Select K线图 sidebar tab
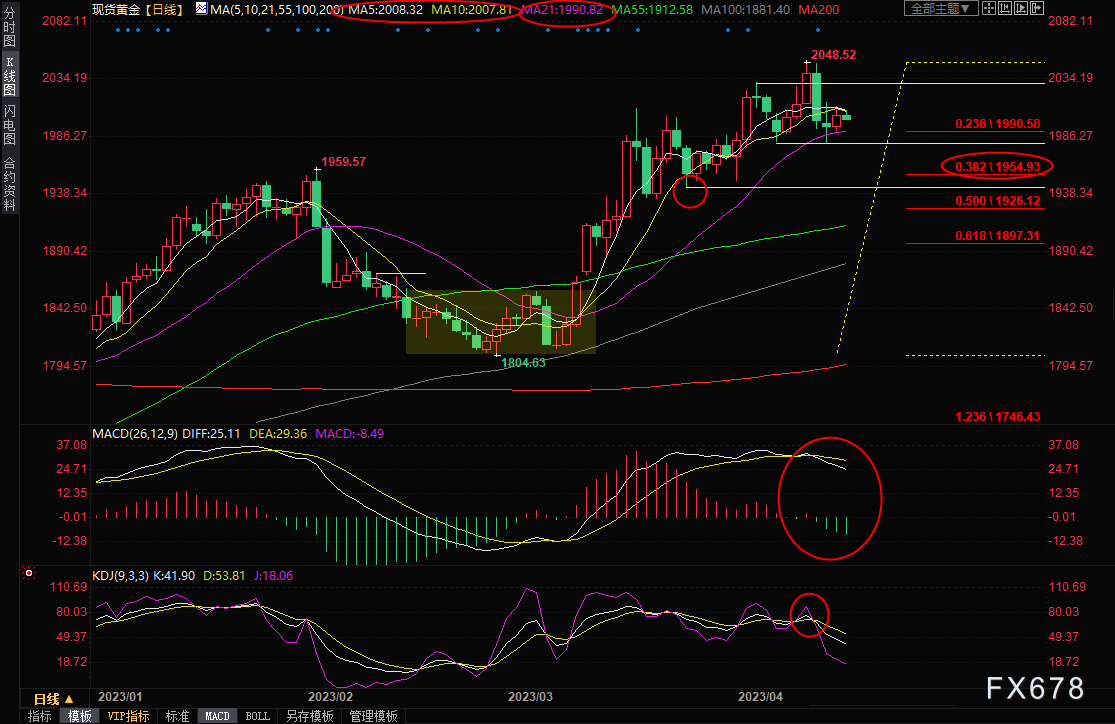 9,75
